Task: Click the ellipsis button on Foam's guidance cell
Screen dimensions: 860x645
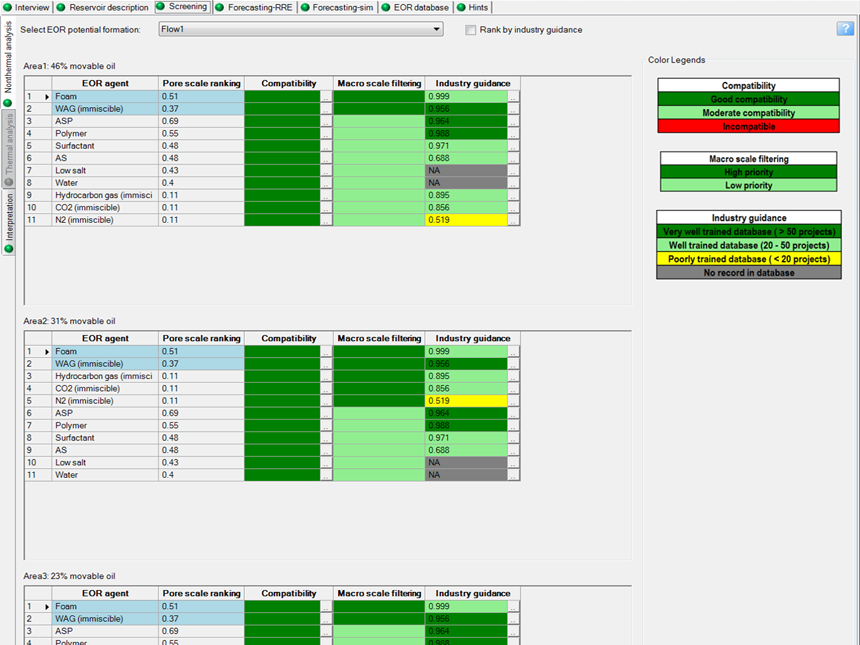Action: click(511, 96)
